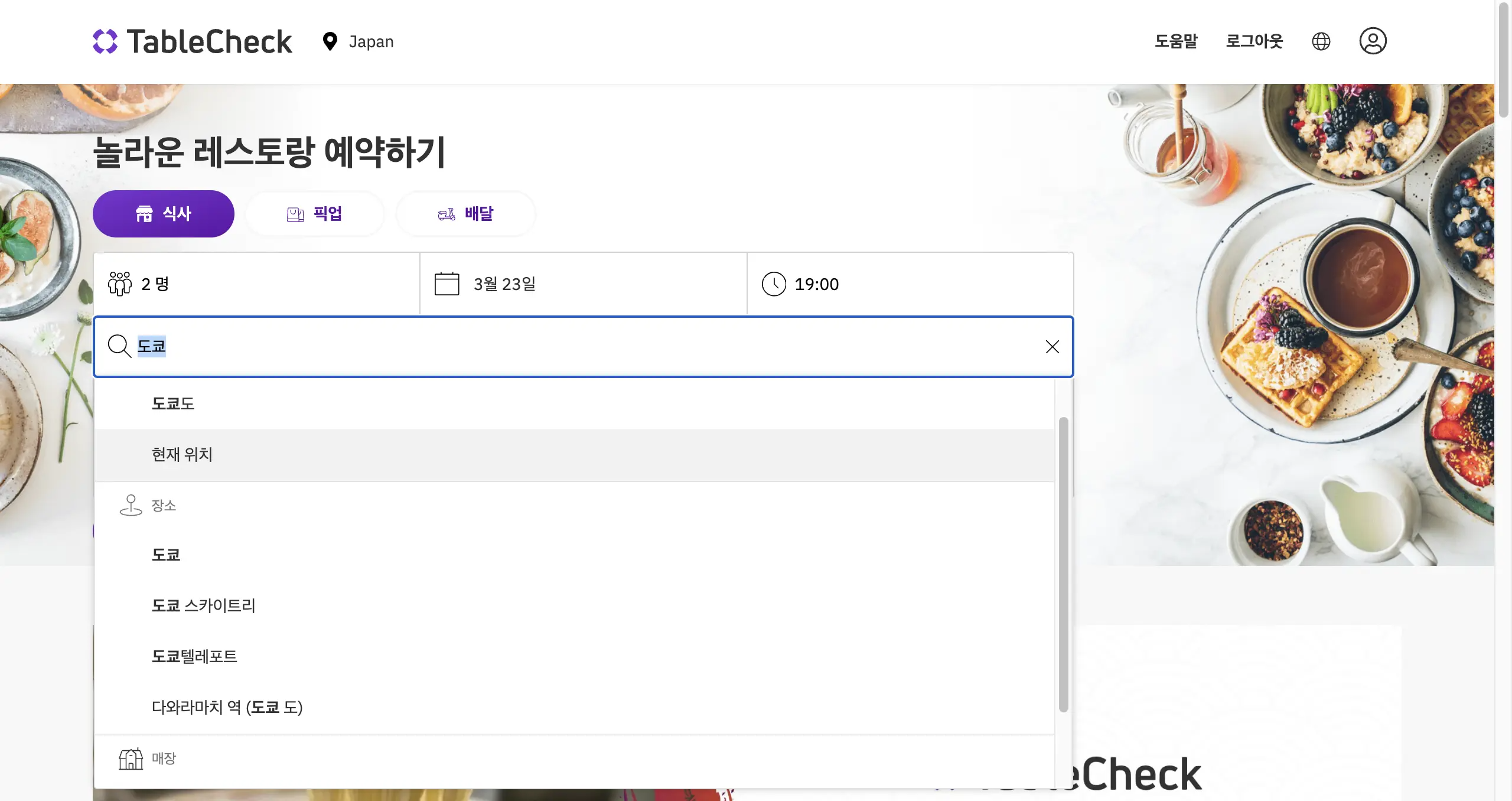Open the language selector globe icon

(x=1321, y=41)
